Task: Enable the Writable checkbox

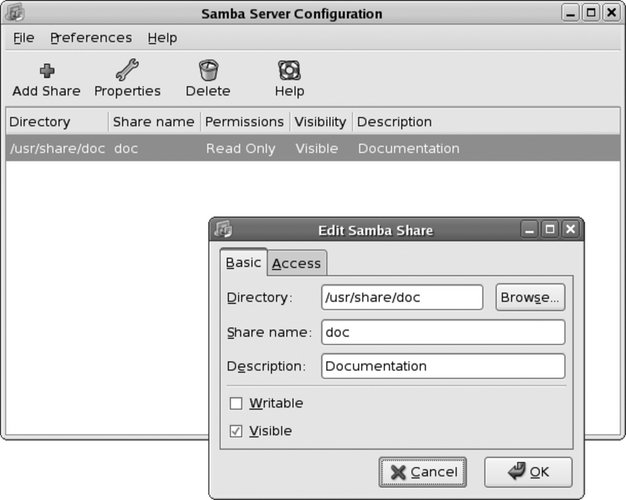Action: (x=236, y=403)
